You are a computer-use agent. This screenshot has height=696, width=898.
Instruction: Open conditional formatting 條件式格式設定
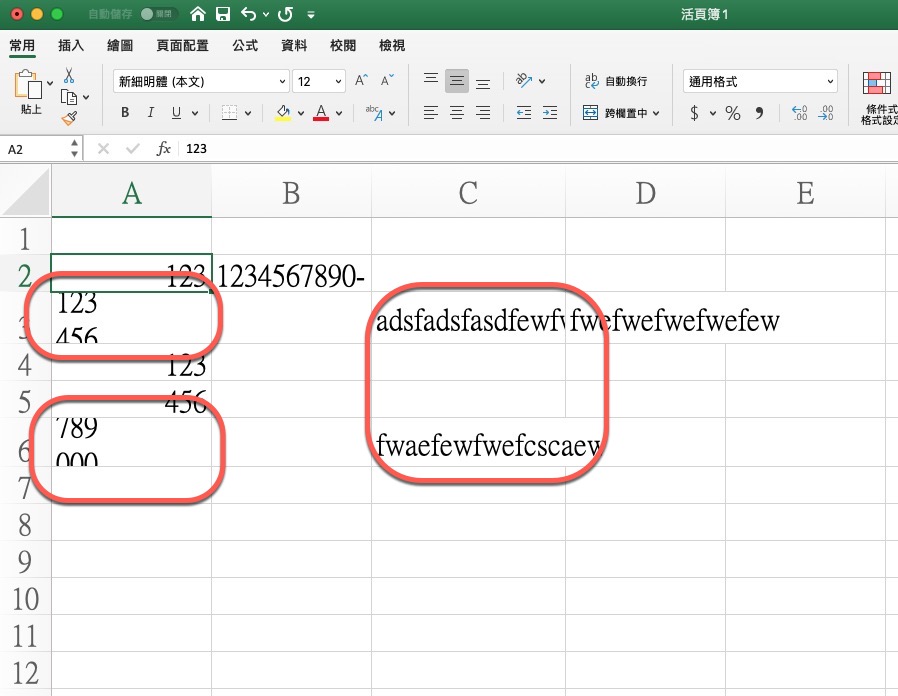pos(879,97)
